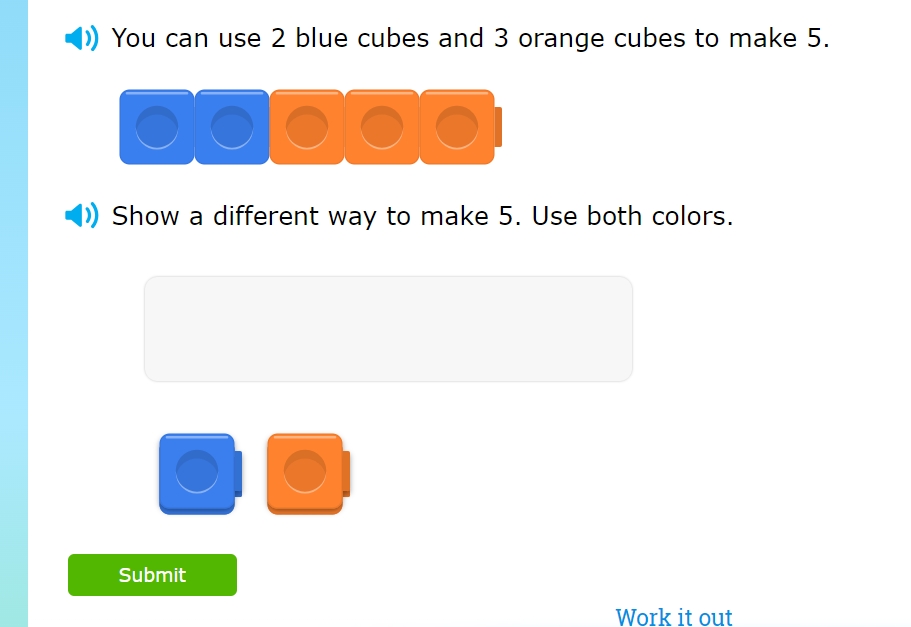The width and height of the screenshot is (911, 627).
Task: Click the connector peg on the lower blue cube
Action: [238, 473]
